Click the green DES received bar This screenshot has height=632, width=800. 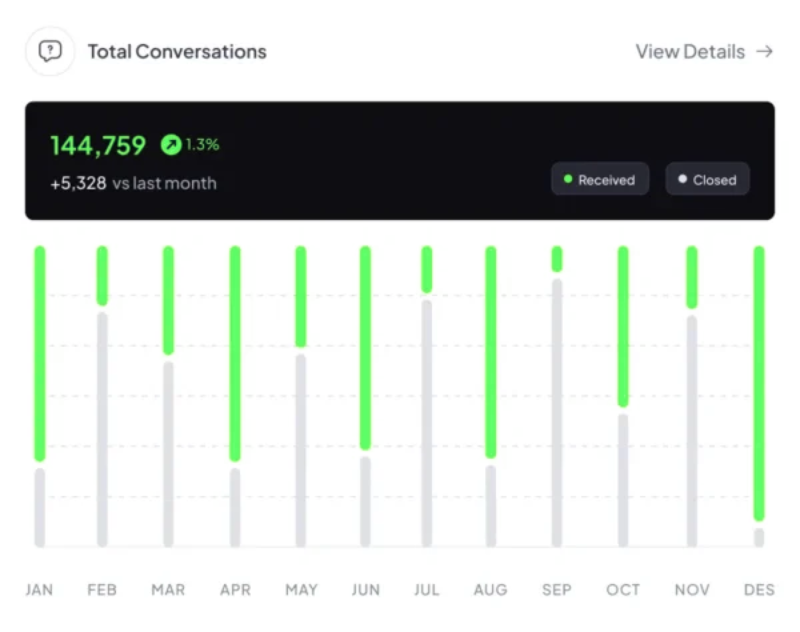(759, 383)
